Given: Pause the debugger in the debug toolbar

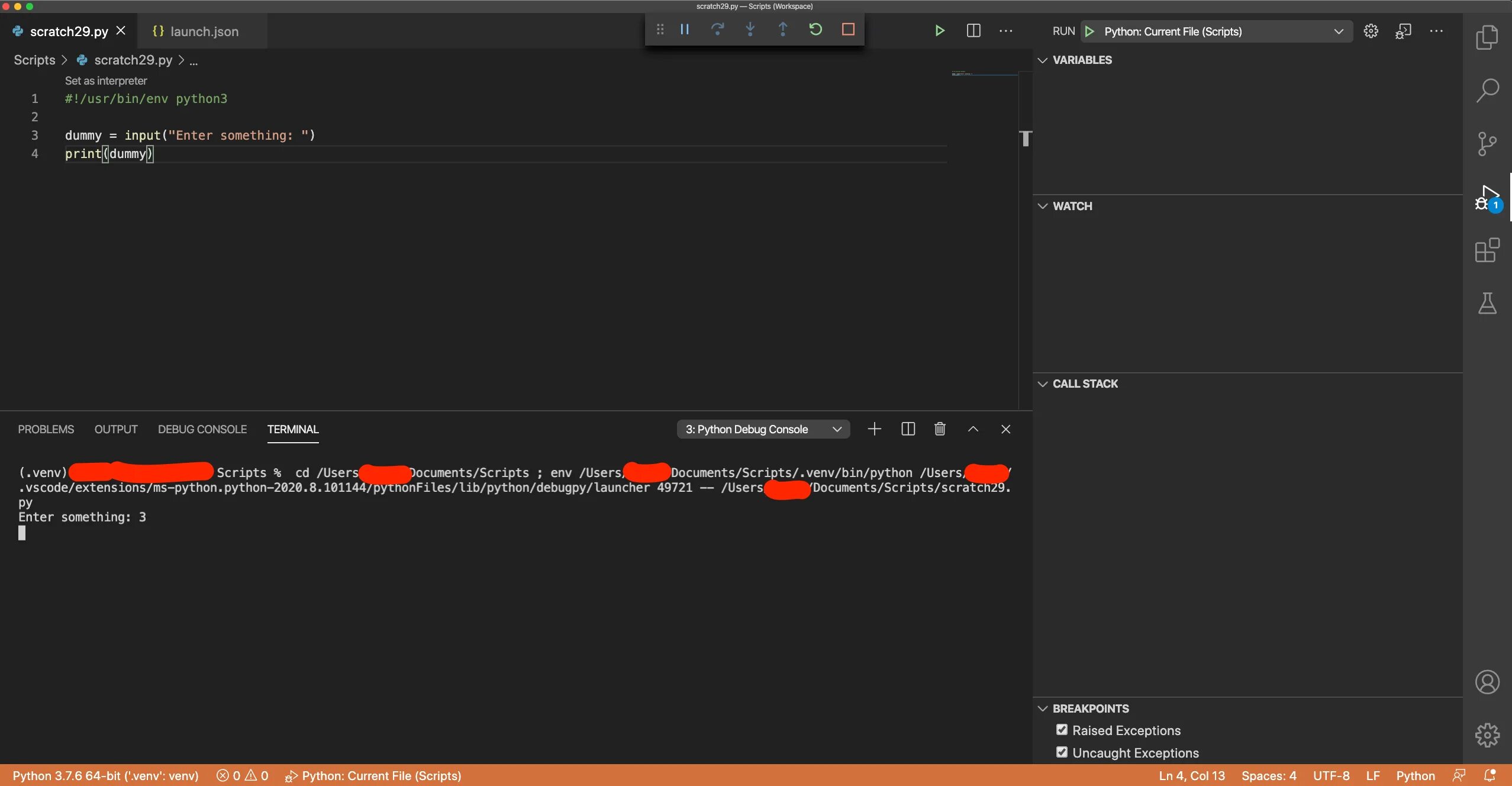Looking at the screenshot, I should pos(685,30).
